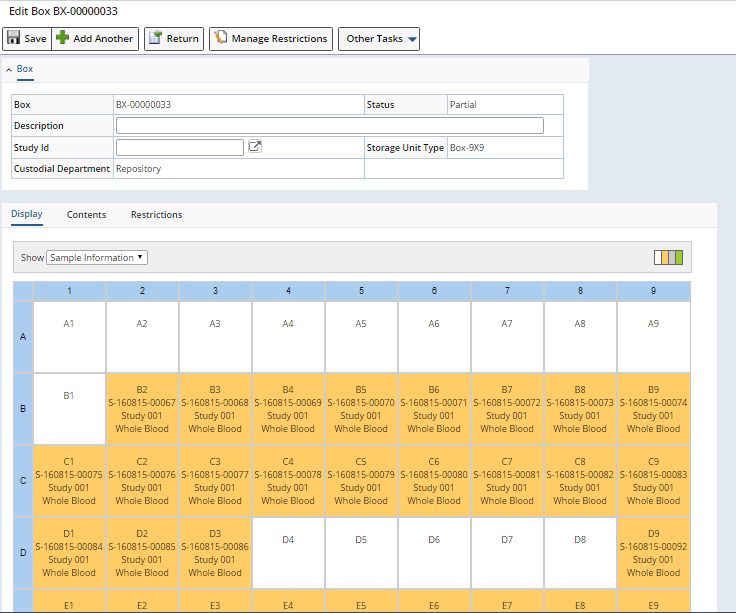This screenshot has width=736, height=613.
Task: Select empty box position D7
Action: click(x=507, y=553)
